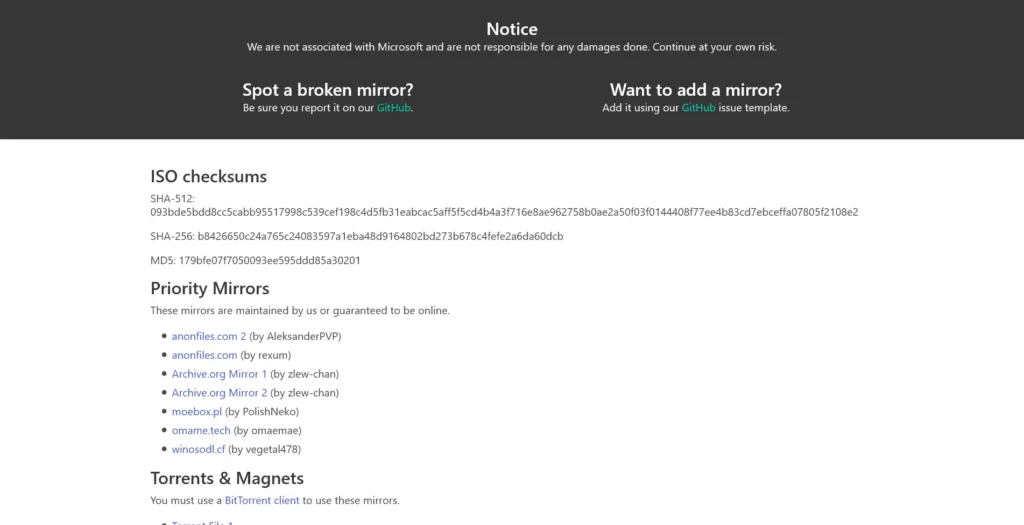Click the ISO checksums heading
This screenshot has height=525, width=1024.
click(209, 177)
